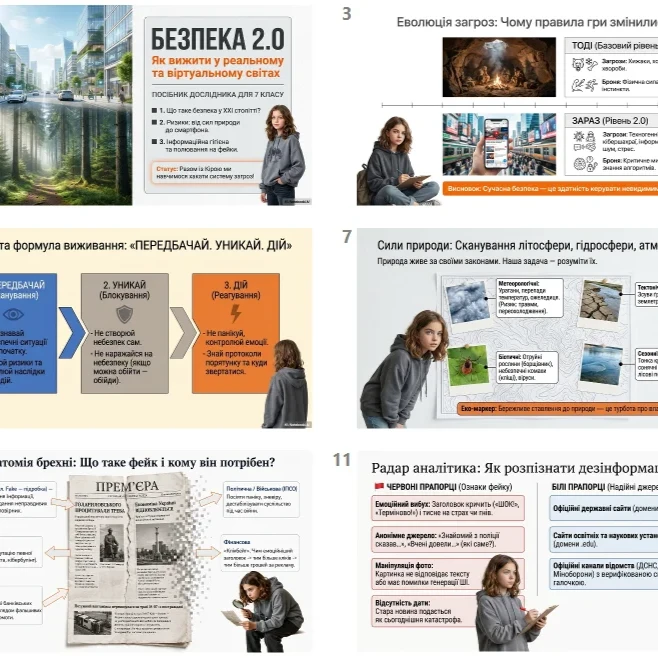
Task: Click the 'Офіційні державні сайти' white flag card
Action: click(x=603, y=508)
